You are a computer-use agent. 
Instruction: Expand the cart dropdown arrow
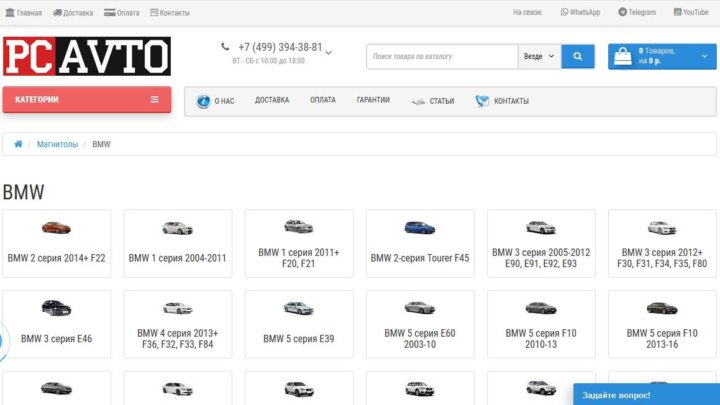(x=704, y=56)
